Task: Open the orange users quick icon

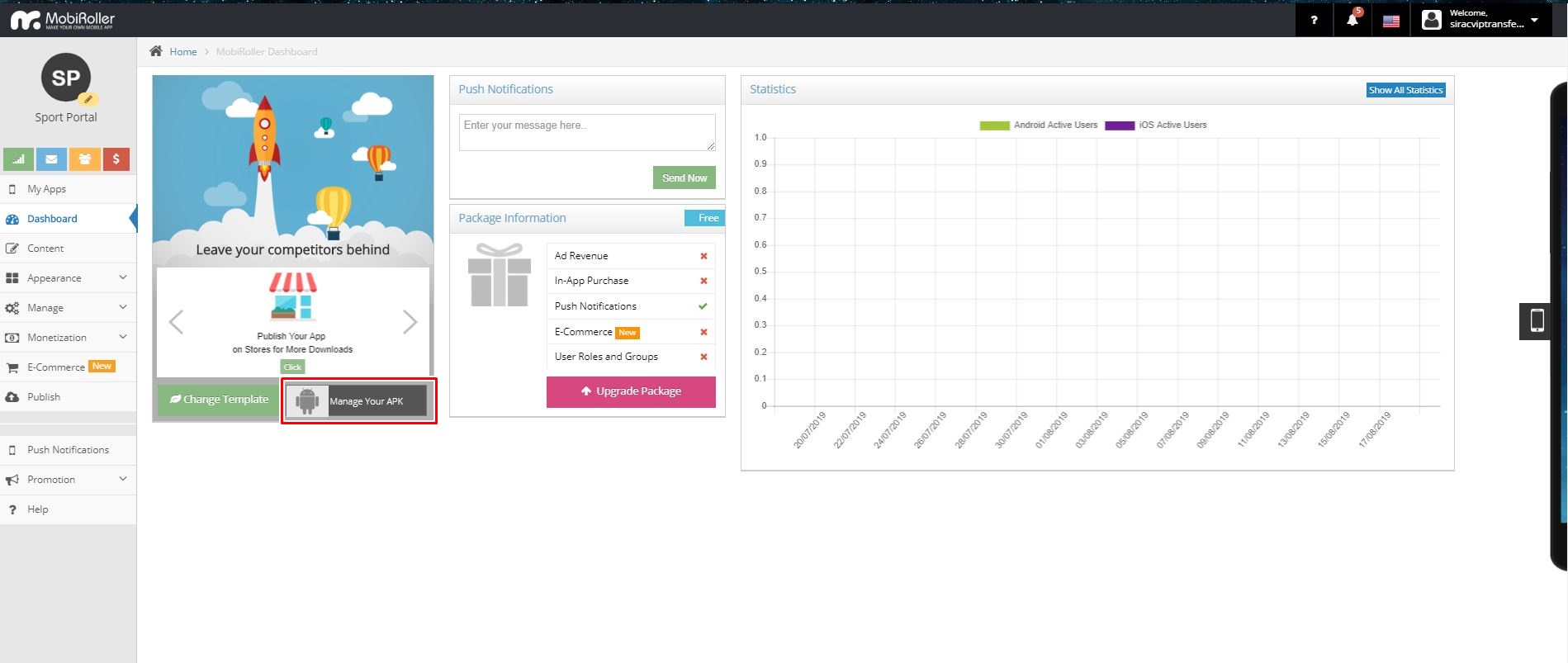Action: [x=84, y=159]
